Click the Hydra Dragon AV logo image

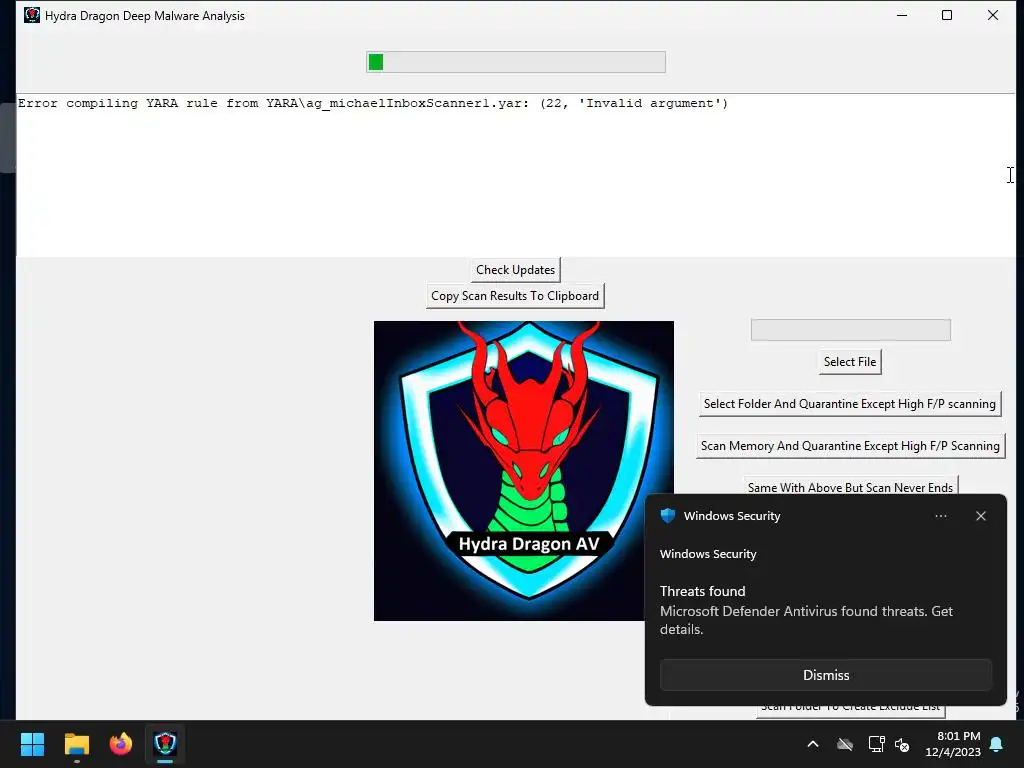tap(524, 471)
